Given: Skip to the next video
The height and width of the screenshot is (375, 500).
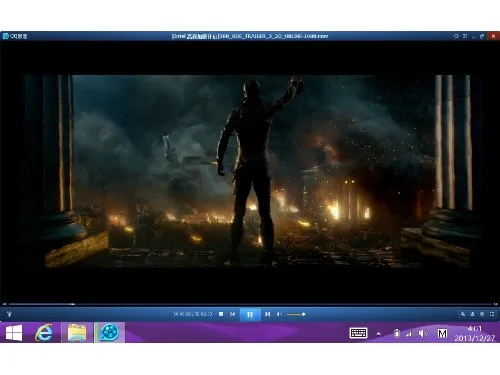Looking at the screenshot, I should click(267, 314).
